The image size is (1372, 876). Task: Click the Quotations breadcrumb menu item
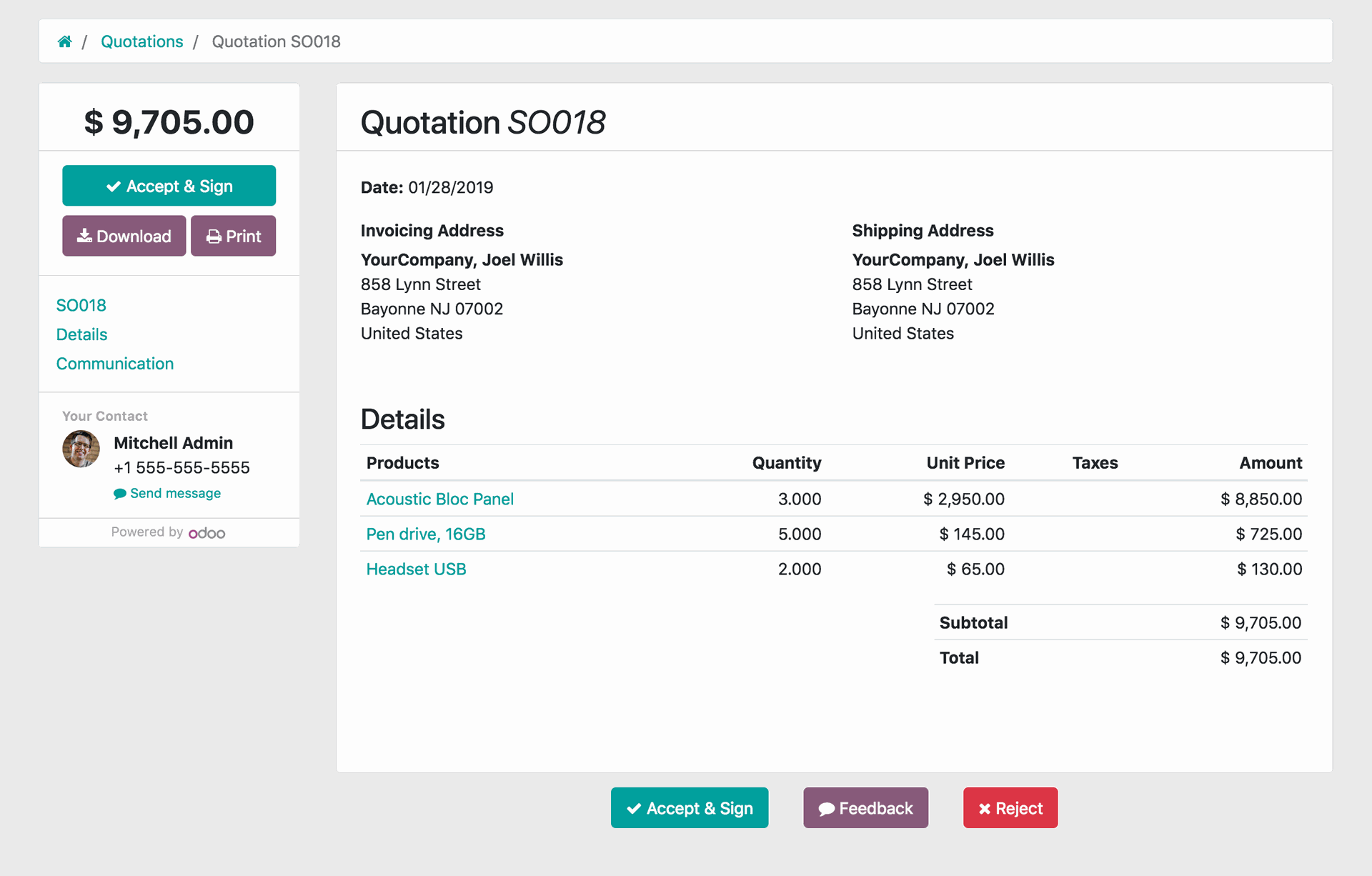[x=142, y=41]
